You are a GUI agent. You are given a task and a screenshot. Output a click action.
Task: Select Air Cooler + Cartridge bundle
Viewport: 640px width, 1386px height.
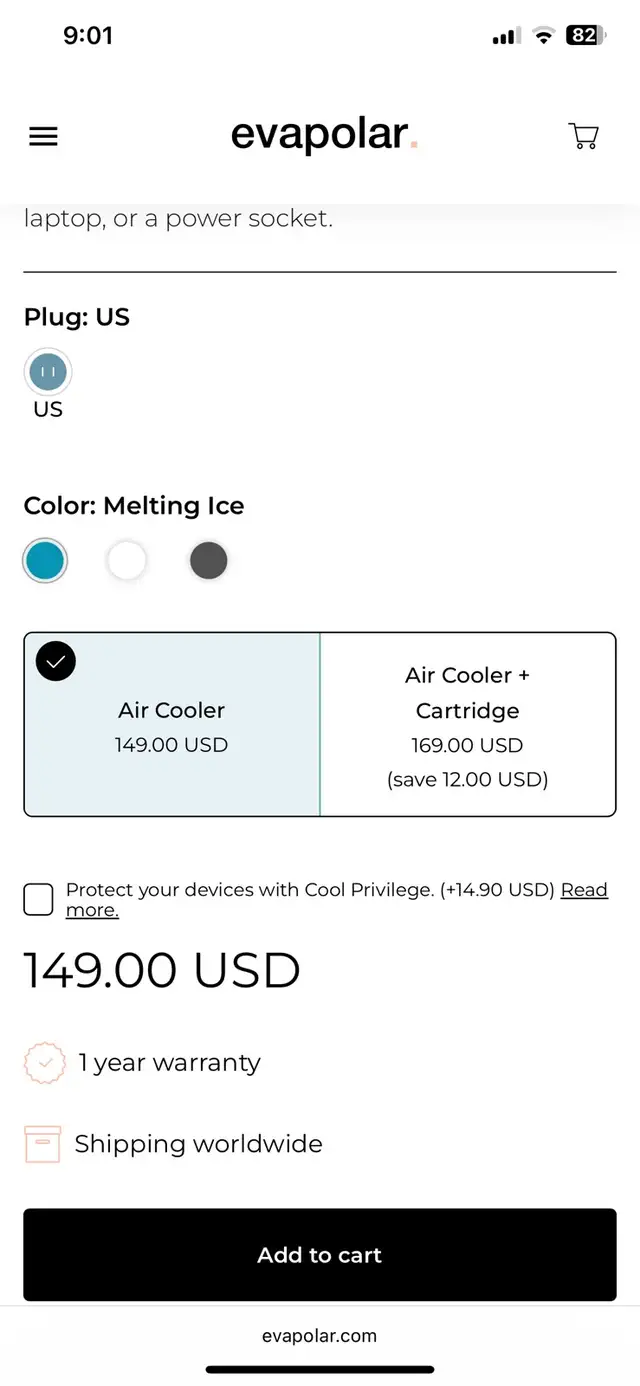[x=467, y=726]
